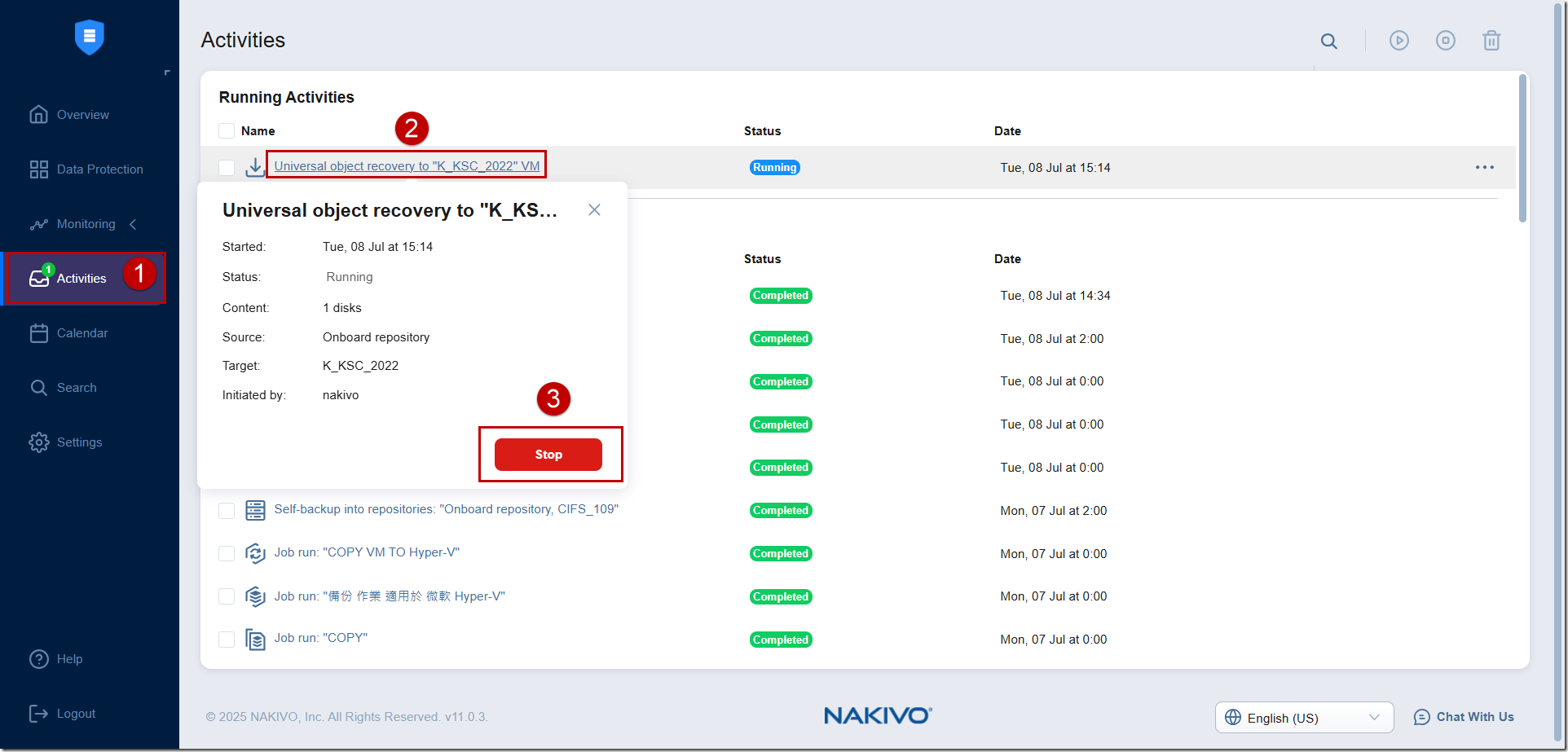Open Search in sidebar
Image resolution: width=1568 pixels, height=752 pixels.
(63, 388)
